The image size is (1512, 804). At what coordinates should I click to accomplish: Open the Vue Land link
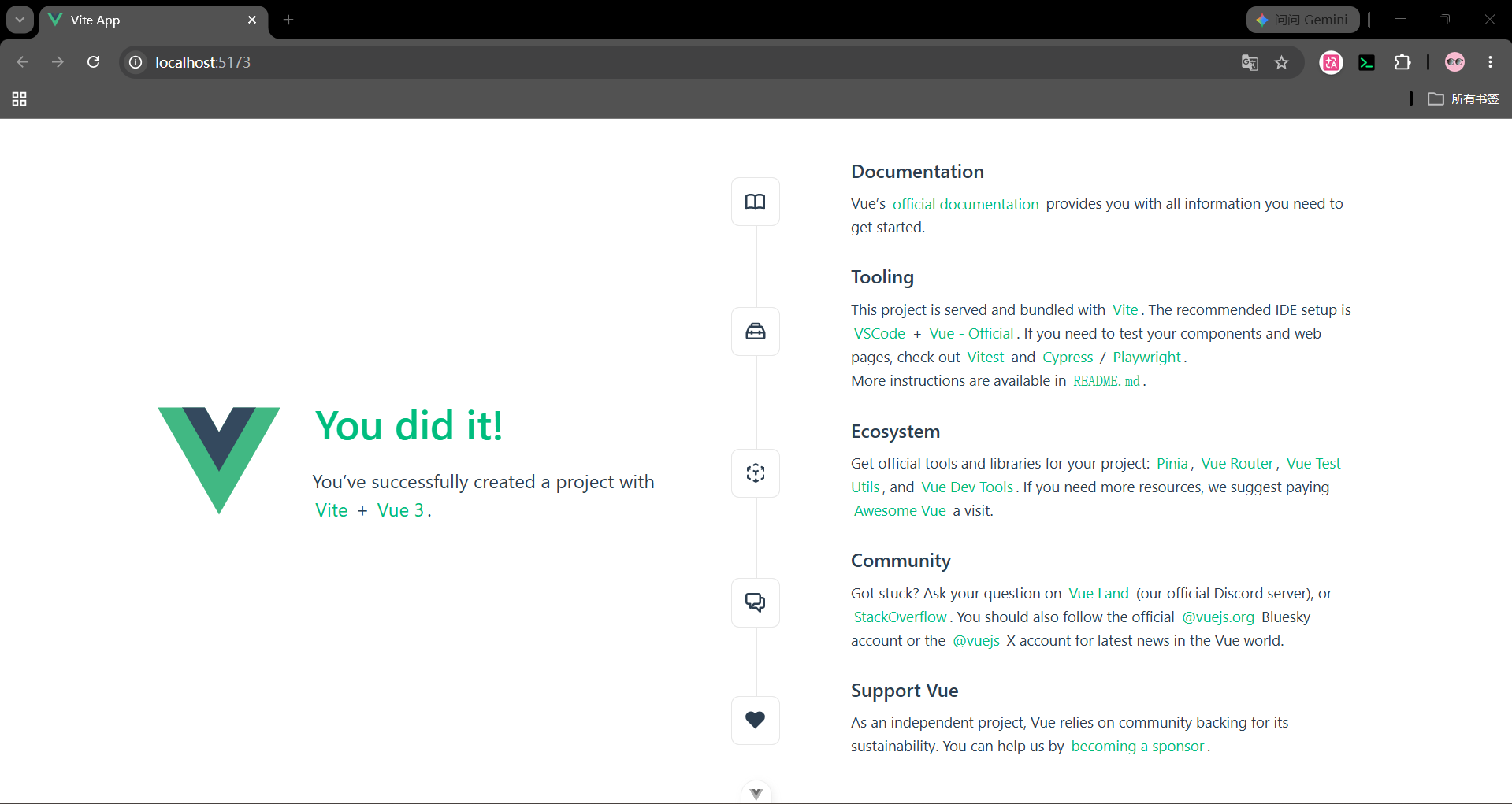click(x=1098, y=594)
